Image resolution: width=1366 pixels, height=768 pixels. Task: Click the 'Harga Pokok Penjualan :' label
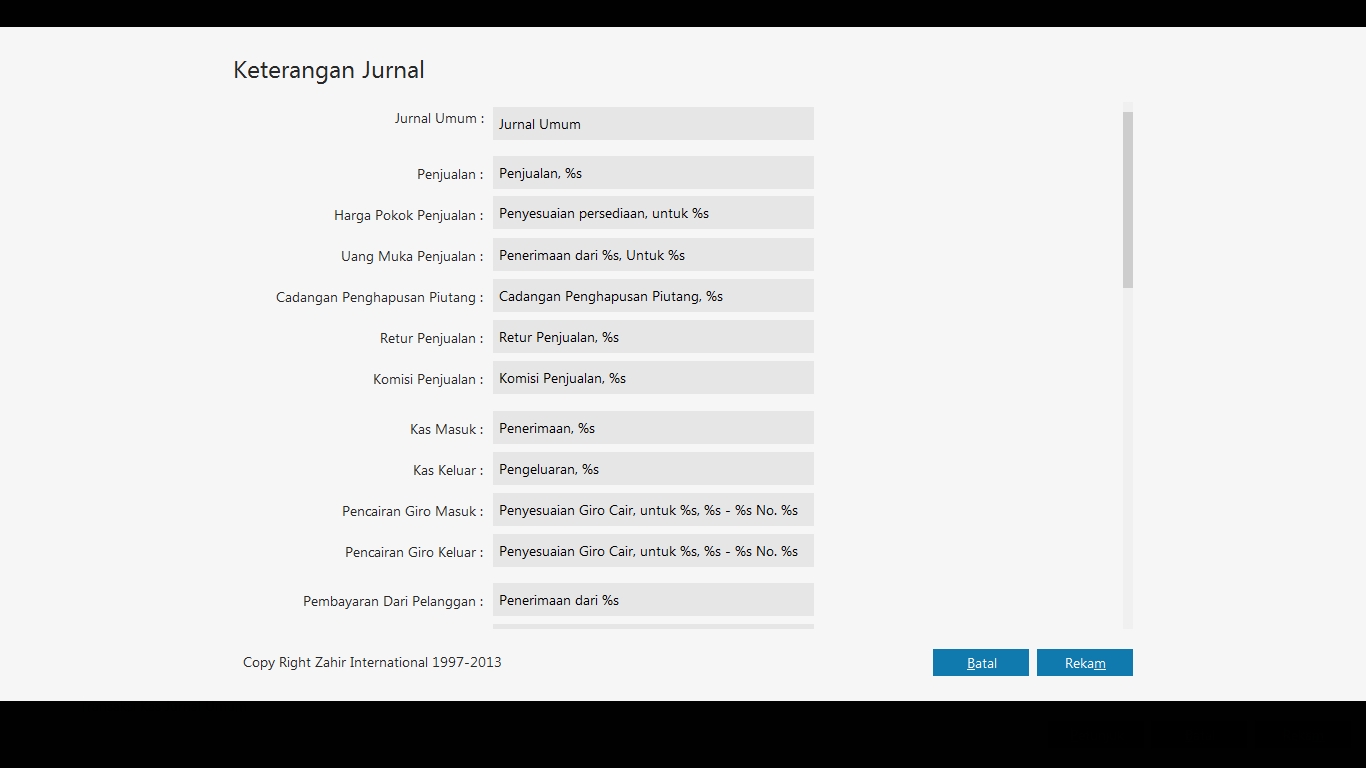click(408, 215)
